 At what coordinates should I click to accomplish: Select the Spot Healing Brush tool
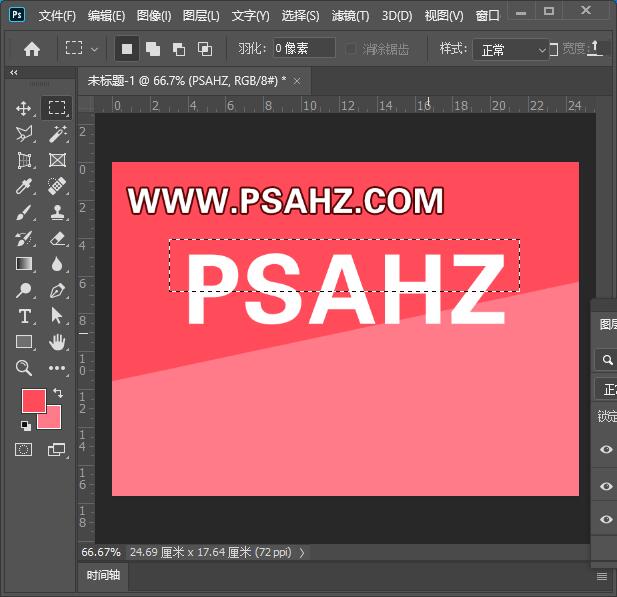[57, 186]
